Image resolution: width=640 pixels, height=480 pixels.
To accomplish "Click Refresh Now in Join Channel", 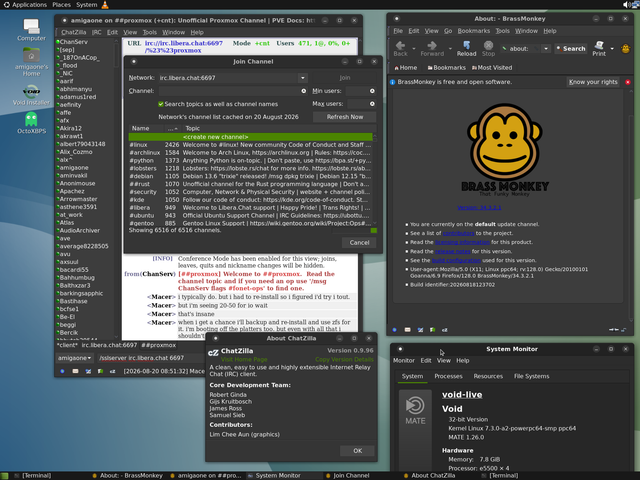I will coord(344,117).
